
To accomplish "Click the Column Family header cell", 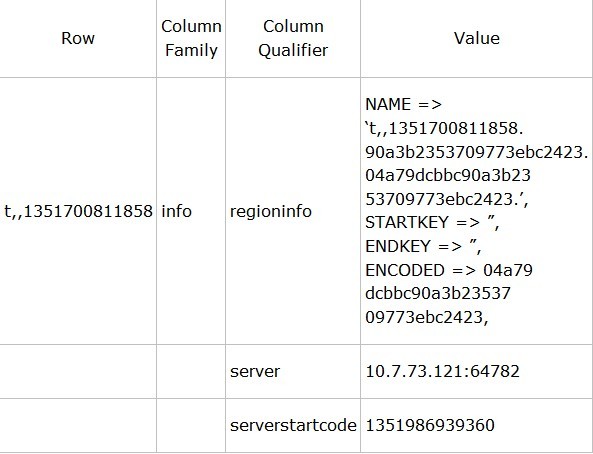I will pos(191,38).
